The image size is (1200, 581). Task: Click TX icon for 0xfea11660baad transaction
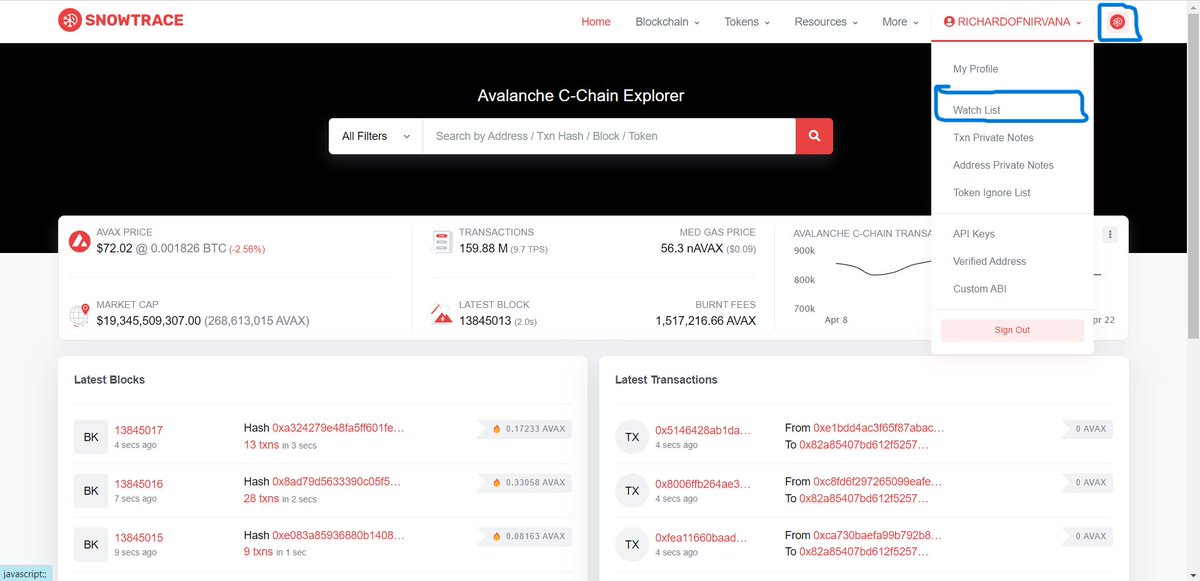point(632,545)
